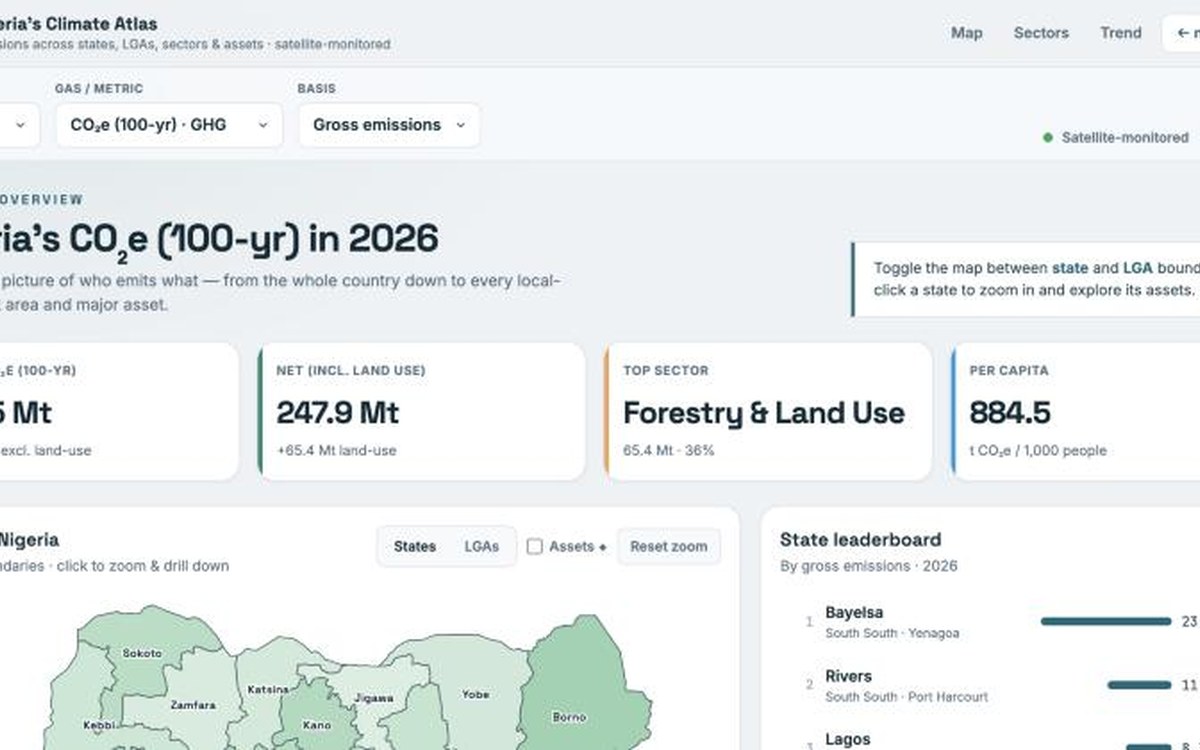Enable the Assets checkbox
Viewport: 1200px width, 750px height.
(535, 547)
